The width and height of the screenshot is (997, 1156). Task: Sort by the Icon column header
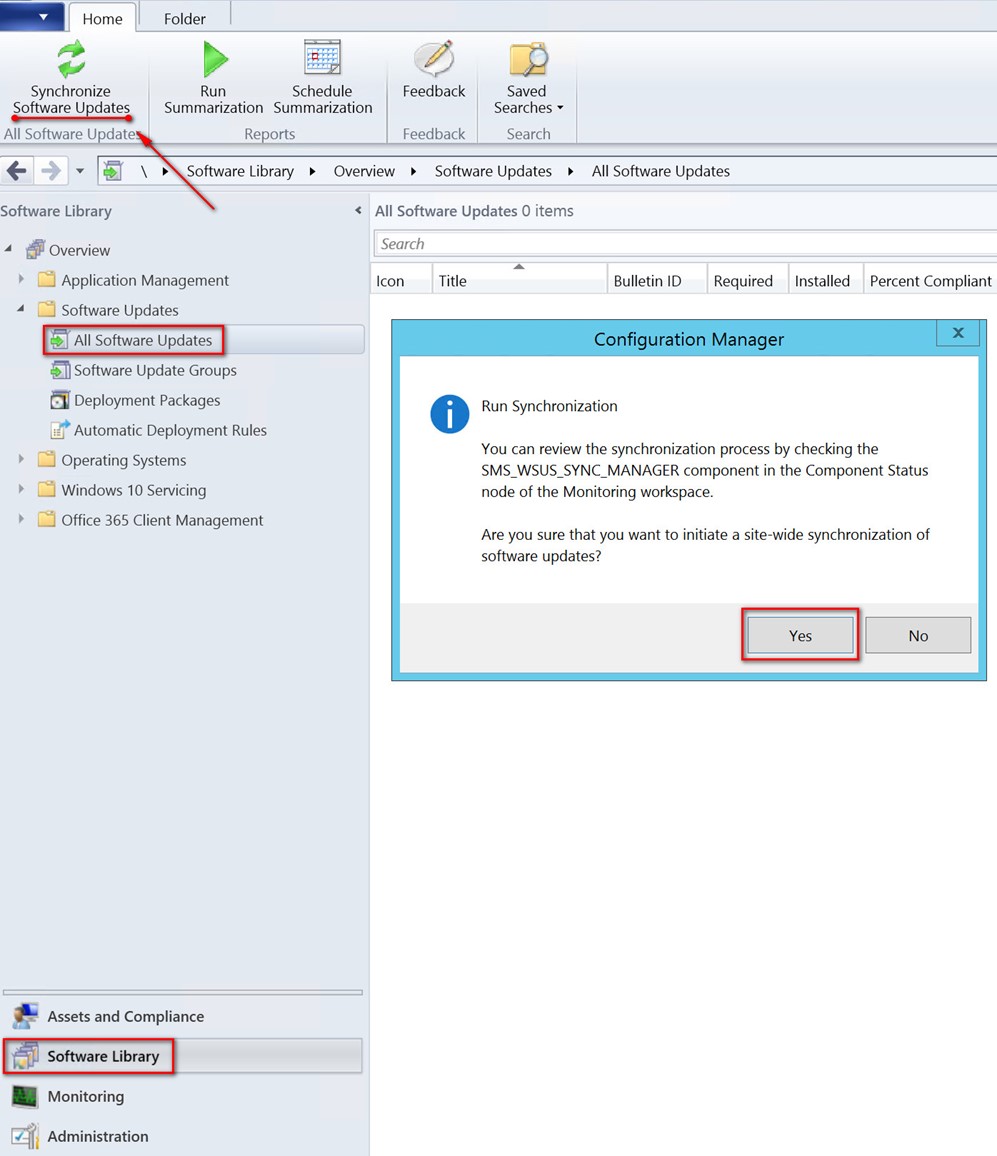tap(401, 280)
